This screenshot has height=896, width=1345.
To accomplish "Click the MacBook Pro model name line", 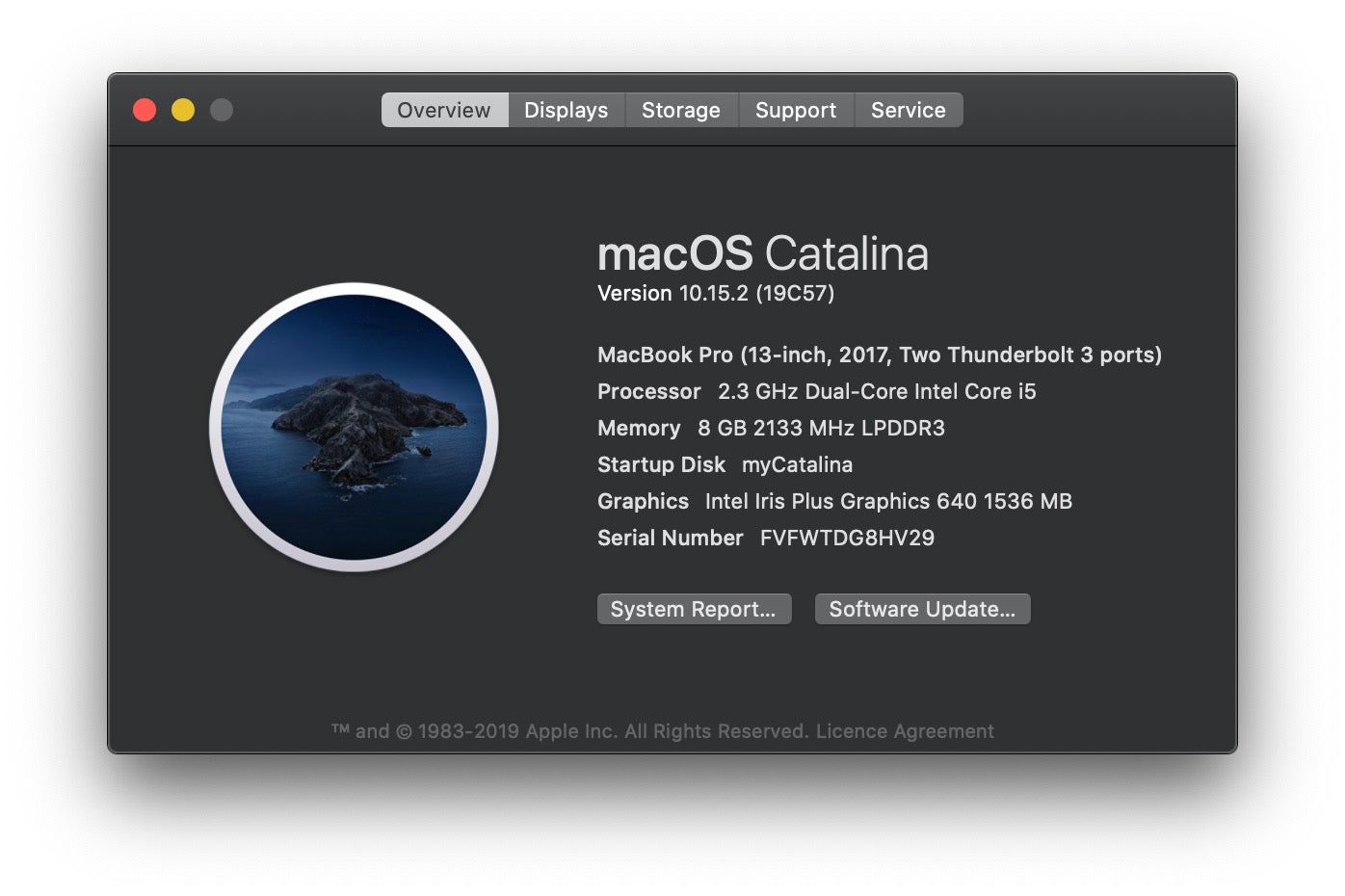I will click(x=879, y=355).
